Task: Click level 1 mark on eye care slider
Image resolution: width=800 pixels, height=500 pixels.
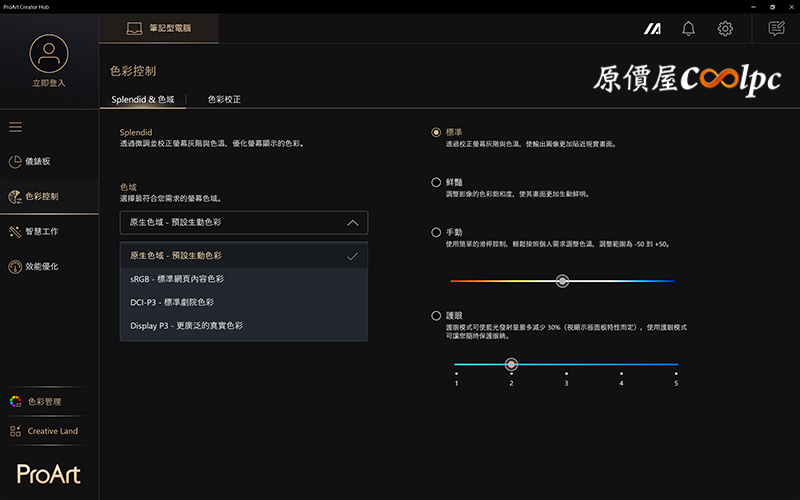Action: (x=456, y=379)
